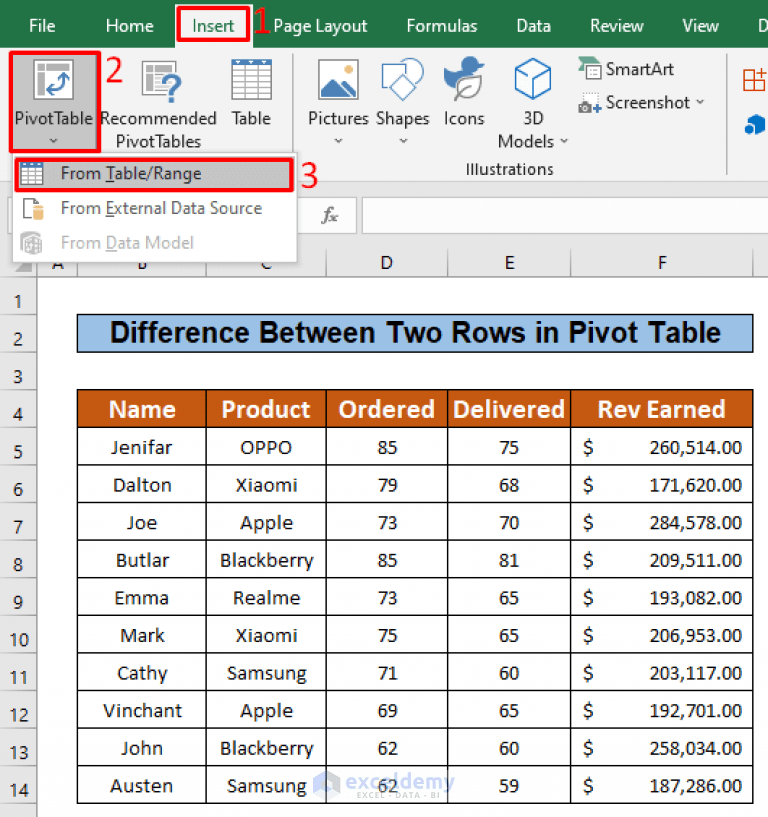Select the cell containing John

click(x=142, y=748)
